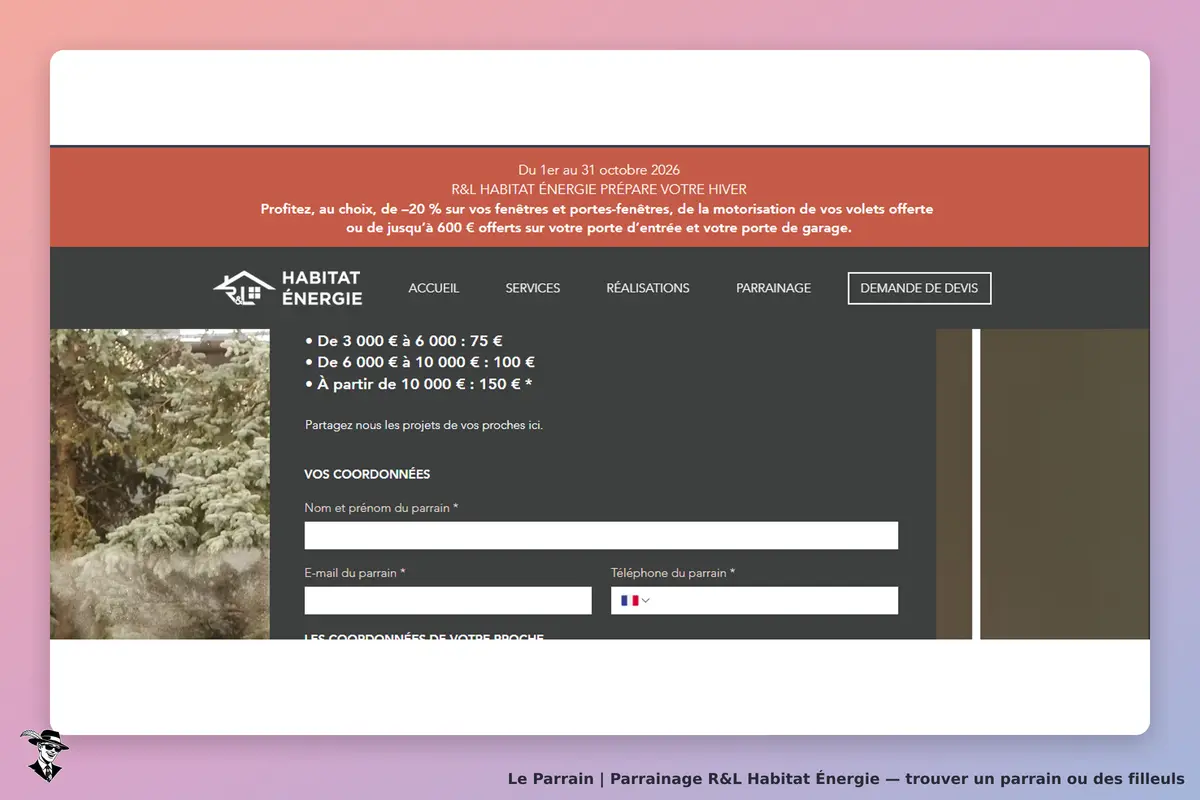1200x800 pixels.
Task: Focus the E-mail du parrain field
Action: pyautogui.click(x=448, y=600)
